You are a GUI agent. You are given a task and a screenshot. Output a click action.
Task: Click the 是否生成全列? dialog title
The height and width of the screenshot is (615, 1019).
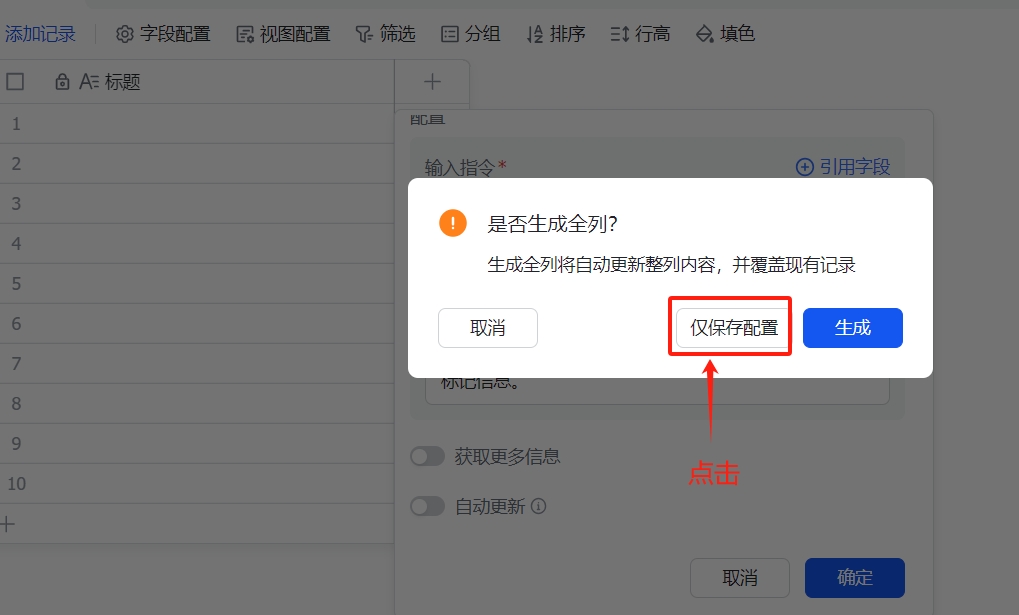552,224
